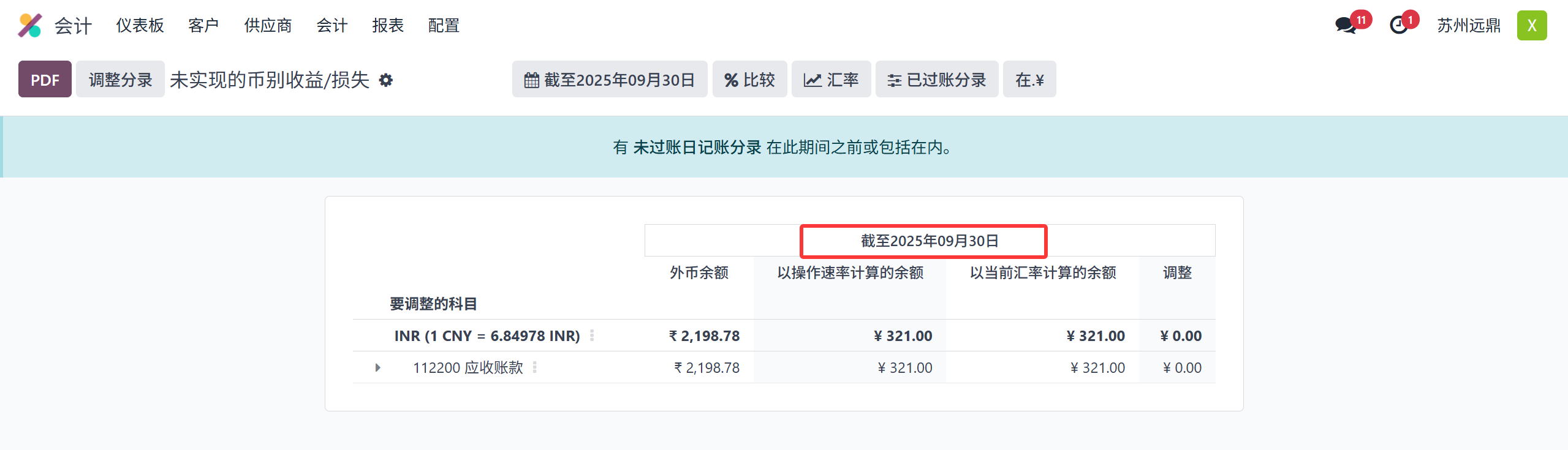
Task: Open the report settings gear icon
Action: click(x=385, y=80)
